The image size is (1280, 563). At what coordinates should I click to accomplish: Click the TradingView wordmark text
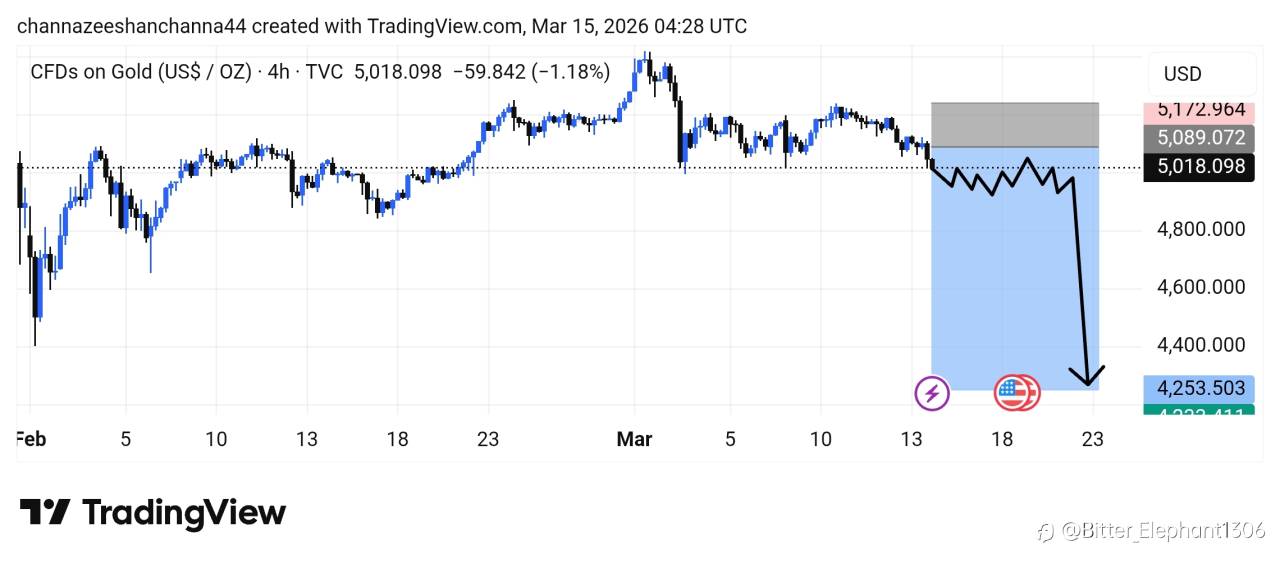coord(184,513)
